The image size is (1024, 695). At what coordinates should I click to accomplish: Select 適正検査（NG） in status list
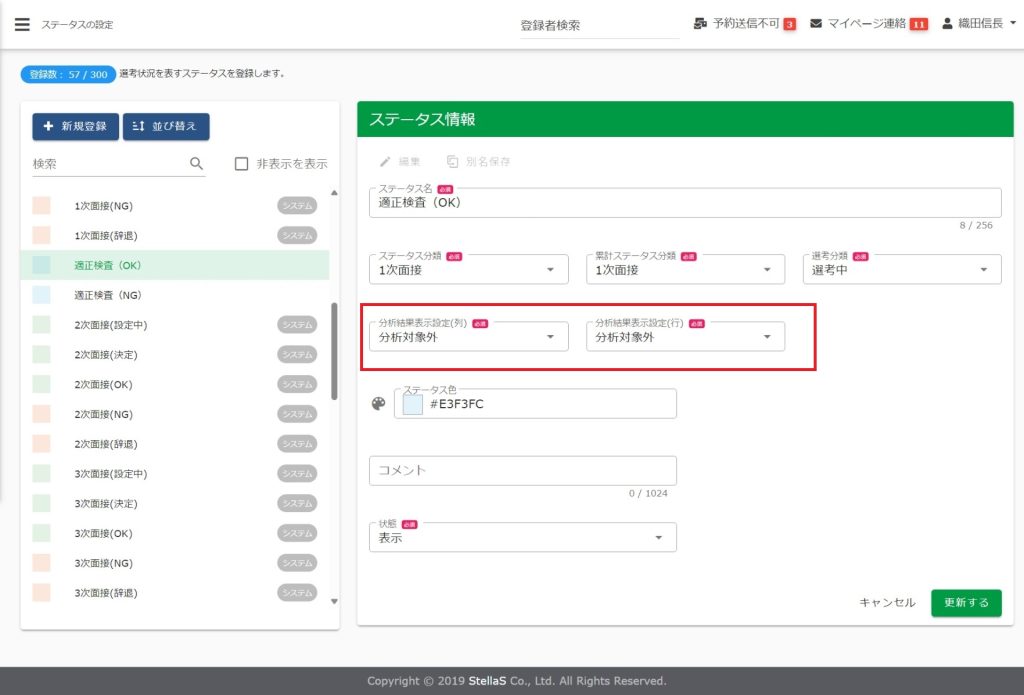coord(110,295)
